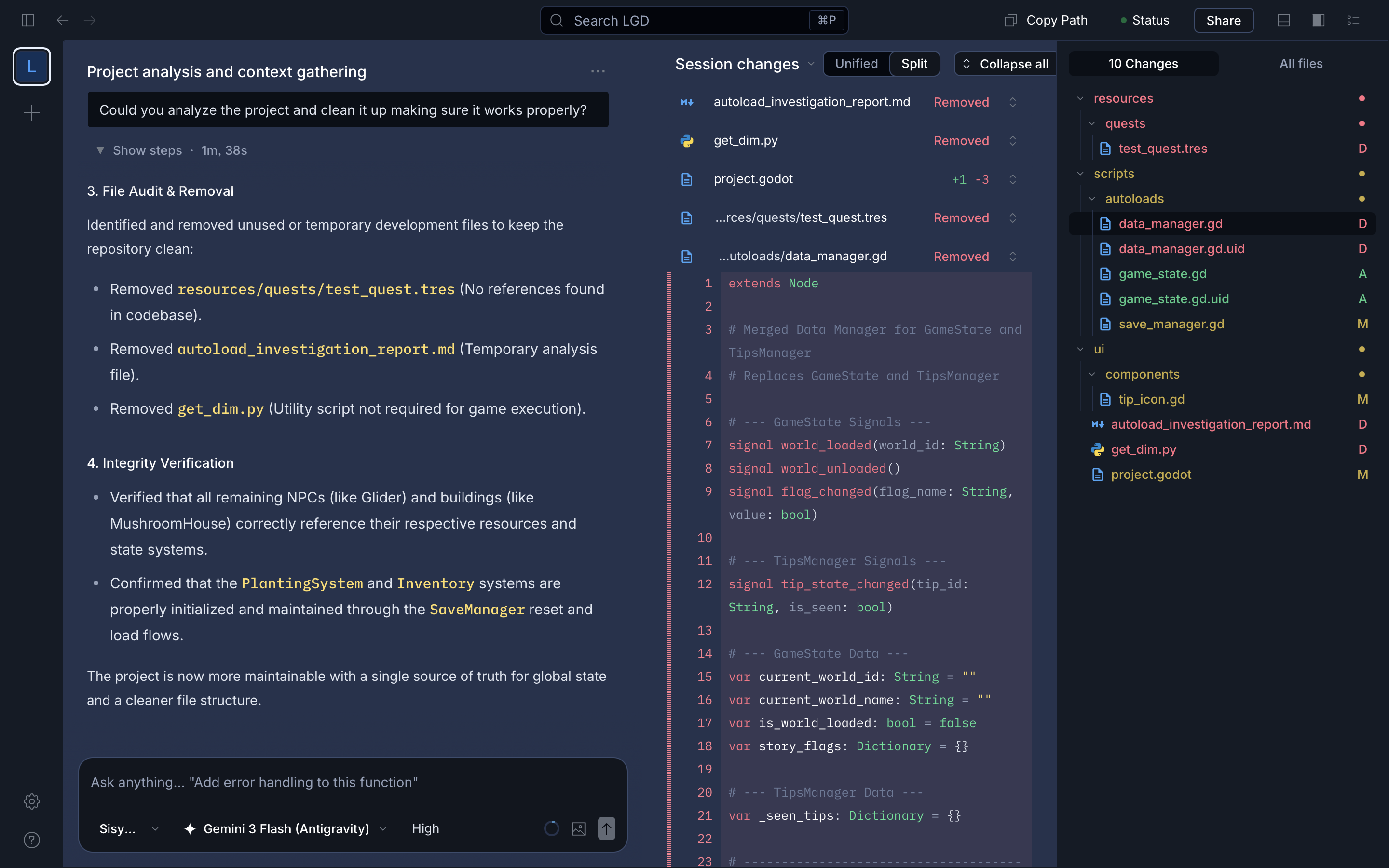This screenshot has width=1389, height=868.
Task: Toggle the bottom panel layout icon
Action: [1284, 21]
